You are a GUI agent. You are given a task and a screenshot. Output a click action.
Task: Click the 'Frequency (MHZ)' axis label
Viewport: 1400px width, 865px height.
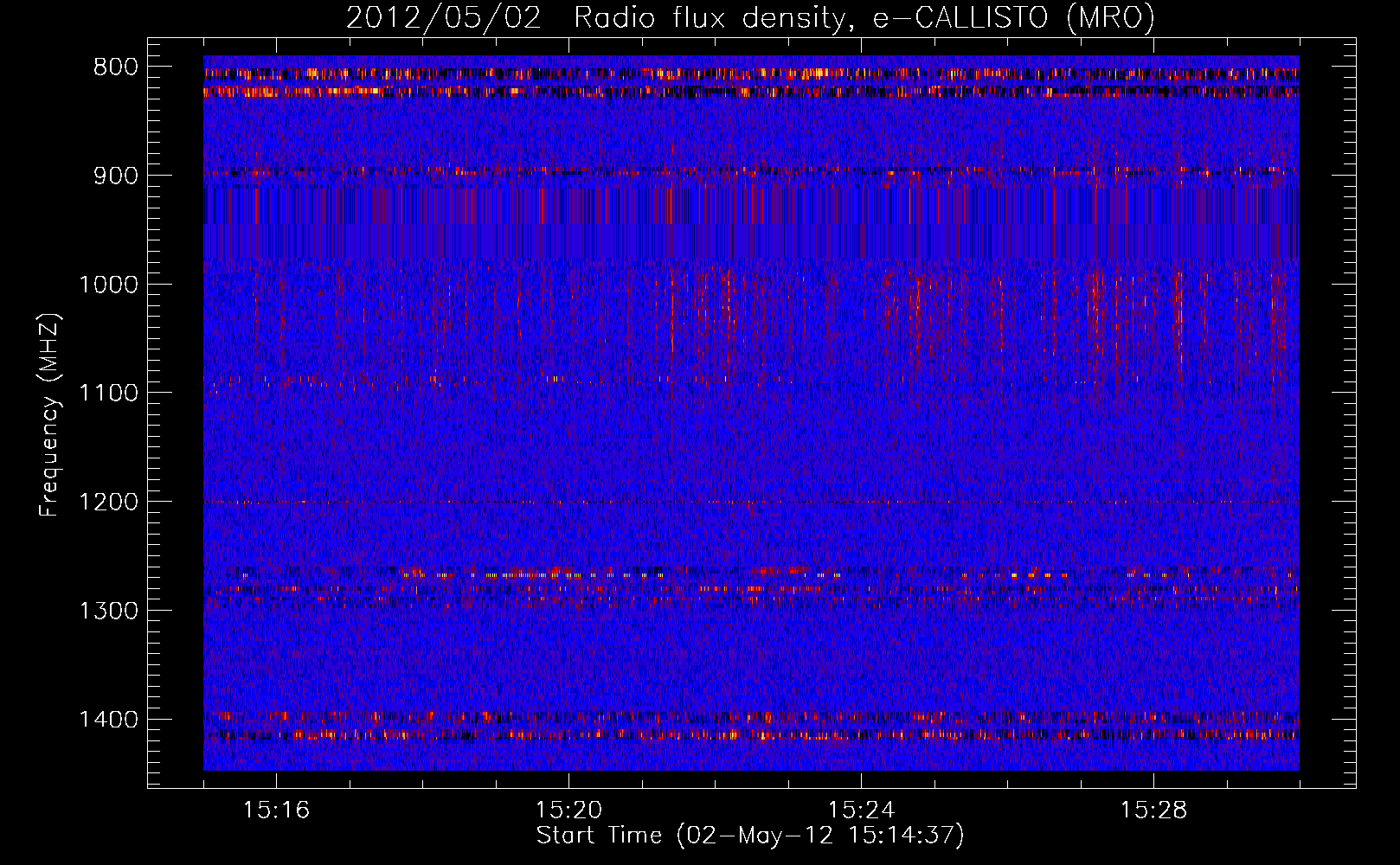point(49,415)
